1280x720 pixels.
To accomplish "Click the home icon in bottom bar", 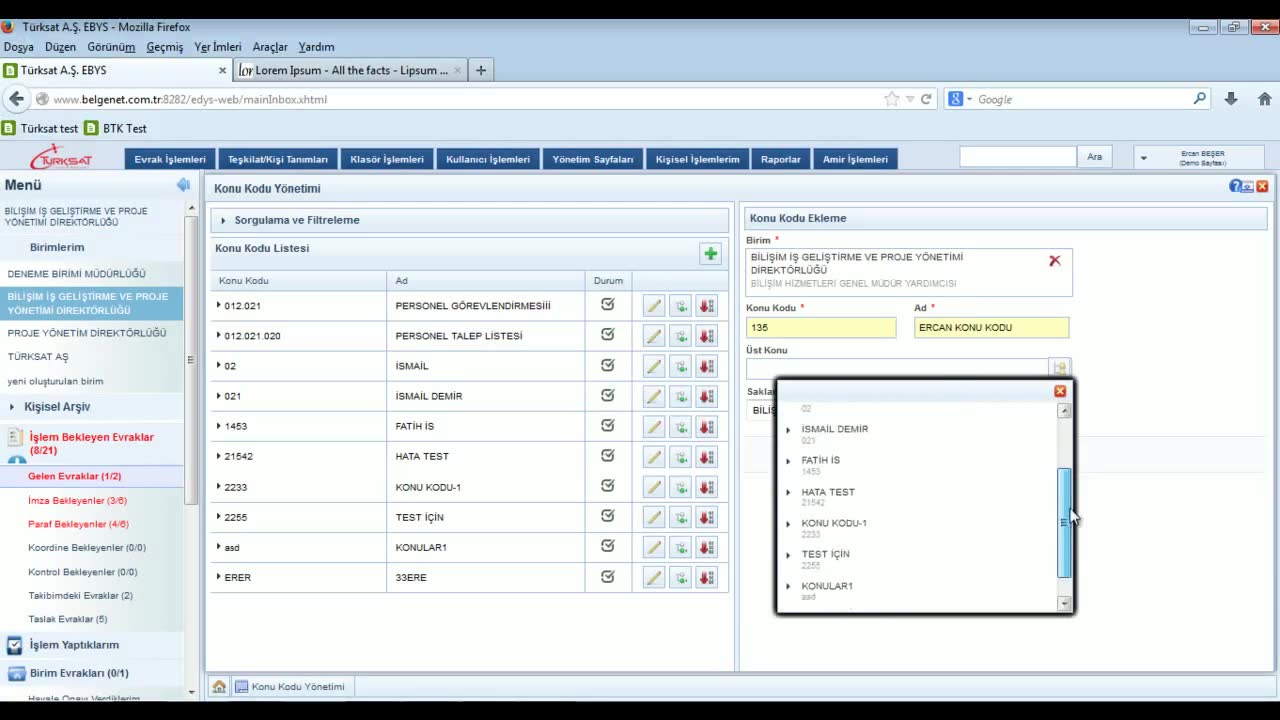I will 219,687.
